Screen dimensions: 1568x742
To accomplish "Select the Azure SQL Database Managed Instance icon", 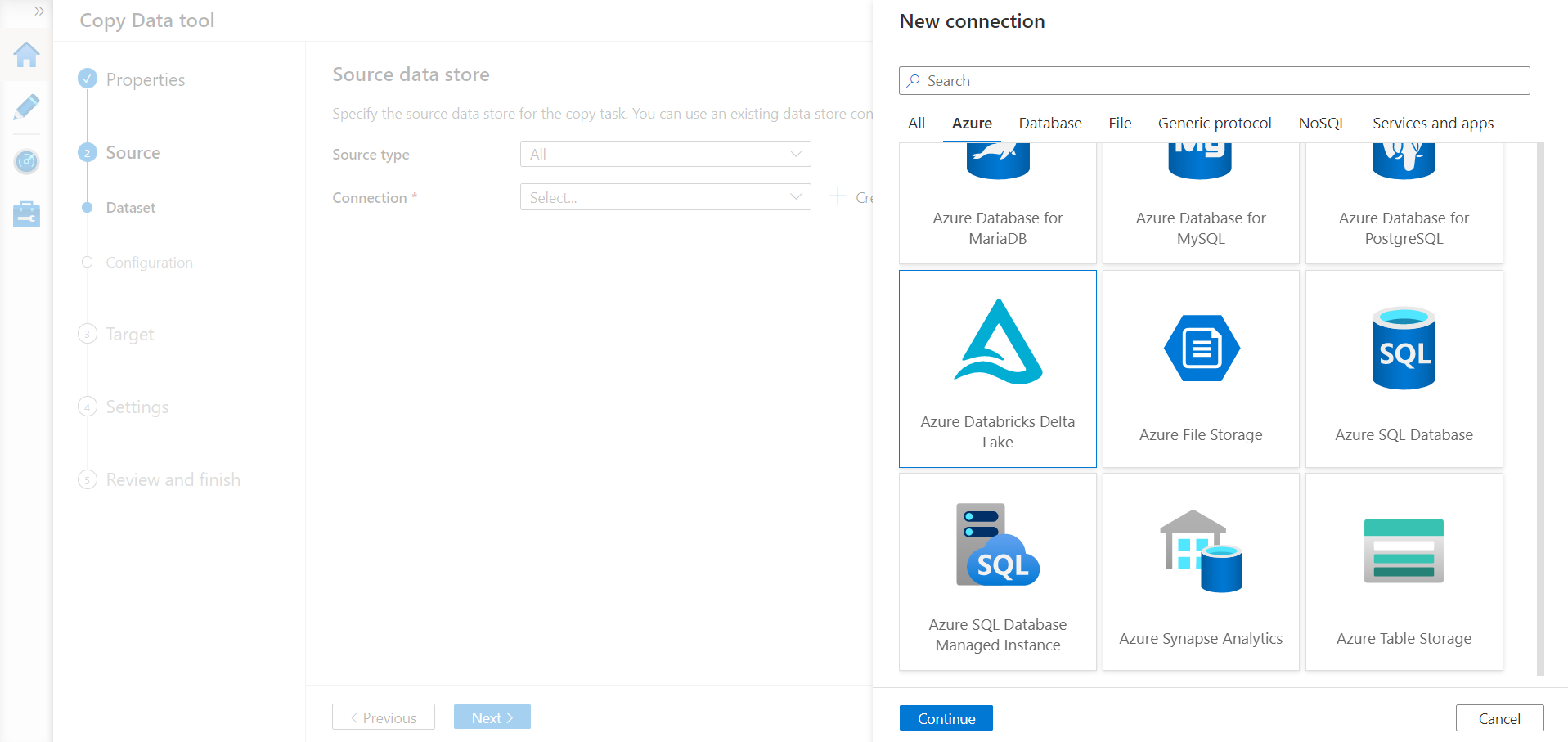I will click(x=998, y=544).
